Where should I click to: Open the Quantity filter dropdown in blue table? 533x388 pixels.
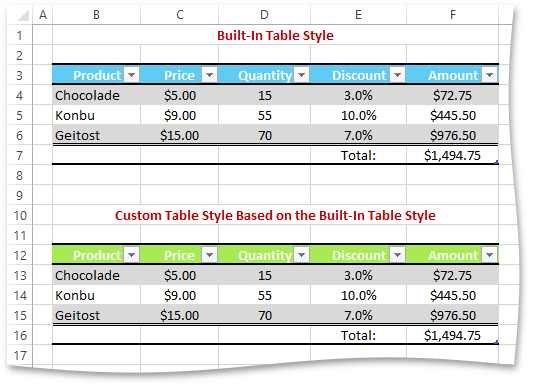click(302, 74)
